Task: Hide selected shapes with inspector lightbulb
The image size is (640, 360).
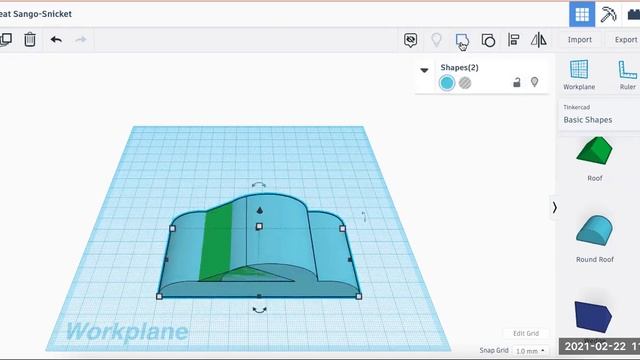Action: (534, 82)
